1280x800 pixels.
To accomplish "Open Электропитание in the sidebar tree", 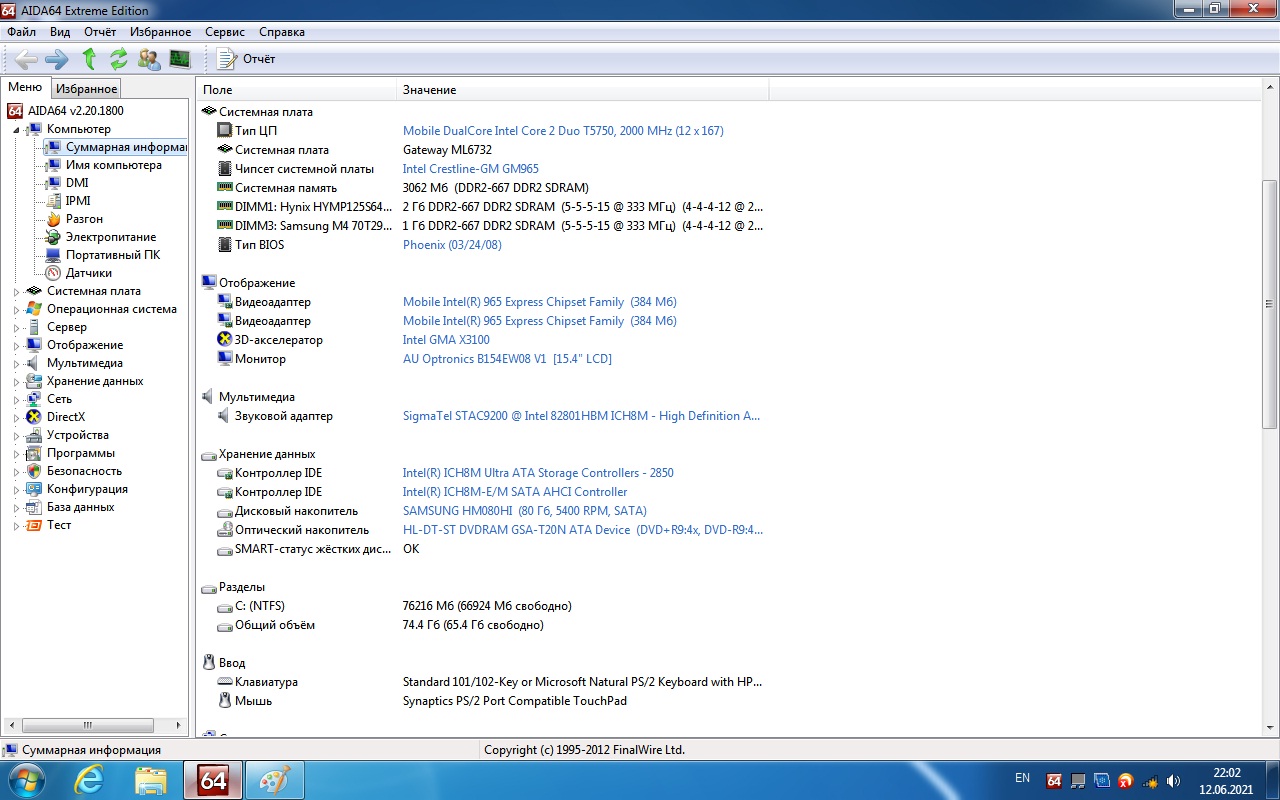I will pos(110,237).
